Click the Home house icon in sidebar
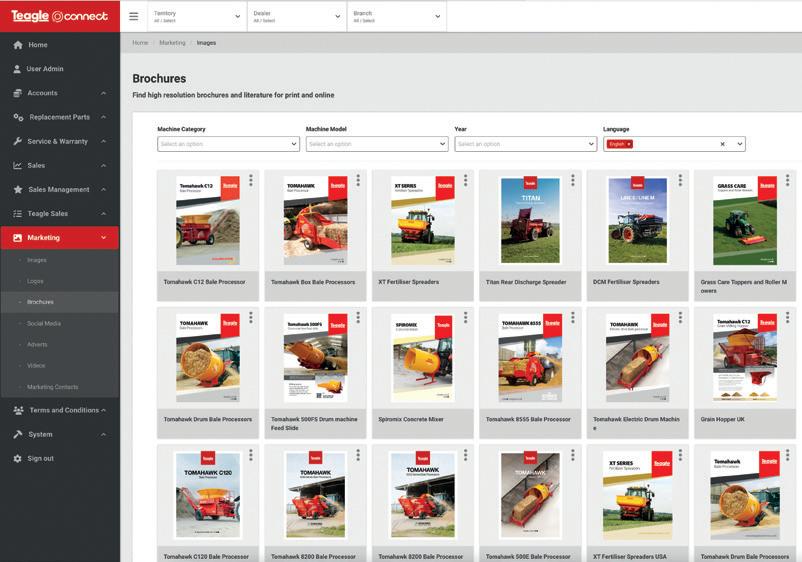The image size is (802, 562). click(x=18, y=44)
